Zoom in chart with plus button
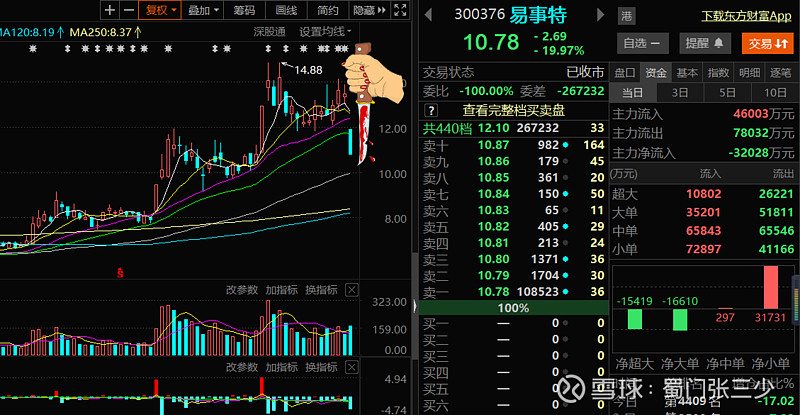Screen dimensions: 800x415 [109, 10]
